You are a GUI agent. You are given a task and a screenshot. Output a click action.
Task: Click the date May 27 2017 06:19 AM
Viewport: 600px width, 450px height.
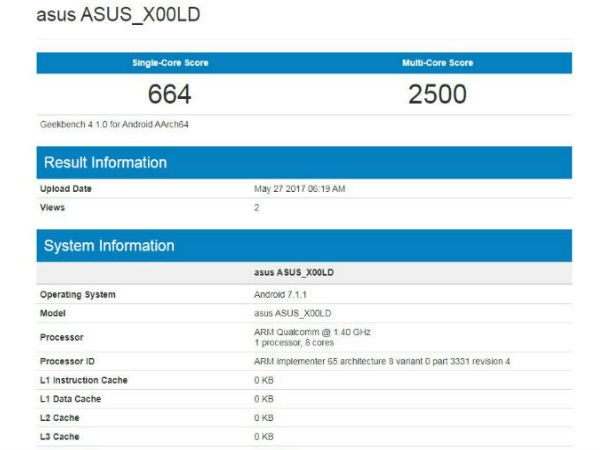coord(300,189)
